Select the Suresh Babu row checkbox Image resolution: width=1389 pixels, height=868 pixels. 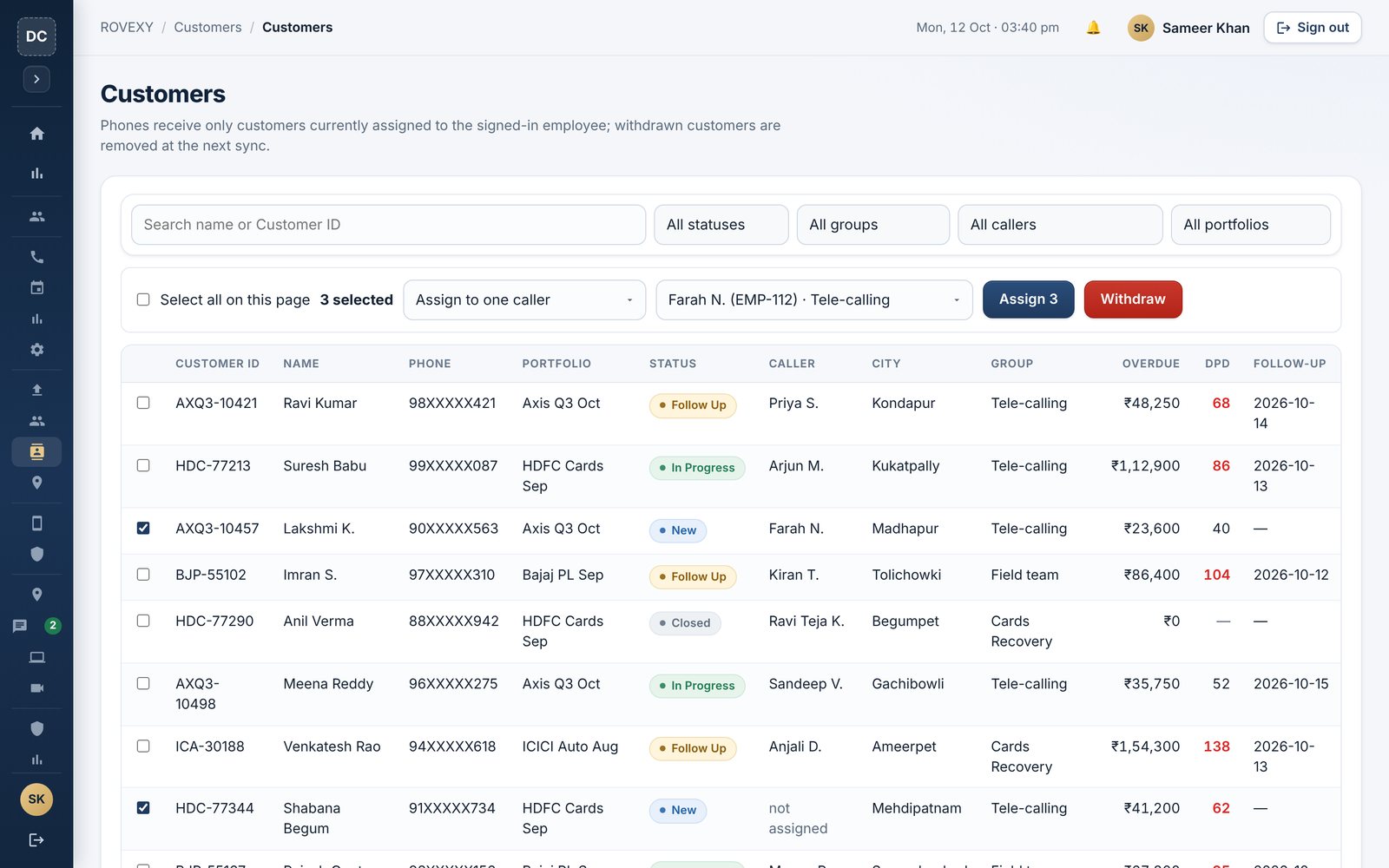[143, 465]
